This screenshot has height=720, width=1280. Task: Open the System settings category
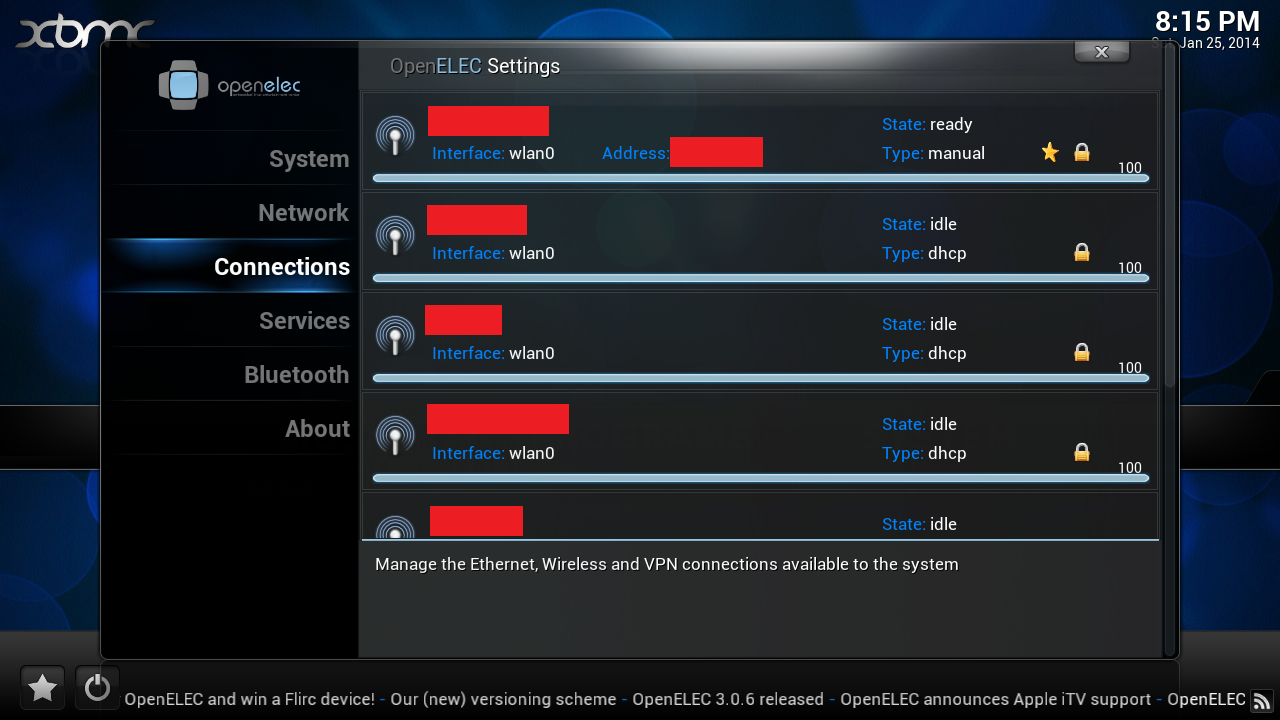[x=308, y=159]
